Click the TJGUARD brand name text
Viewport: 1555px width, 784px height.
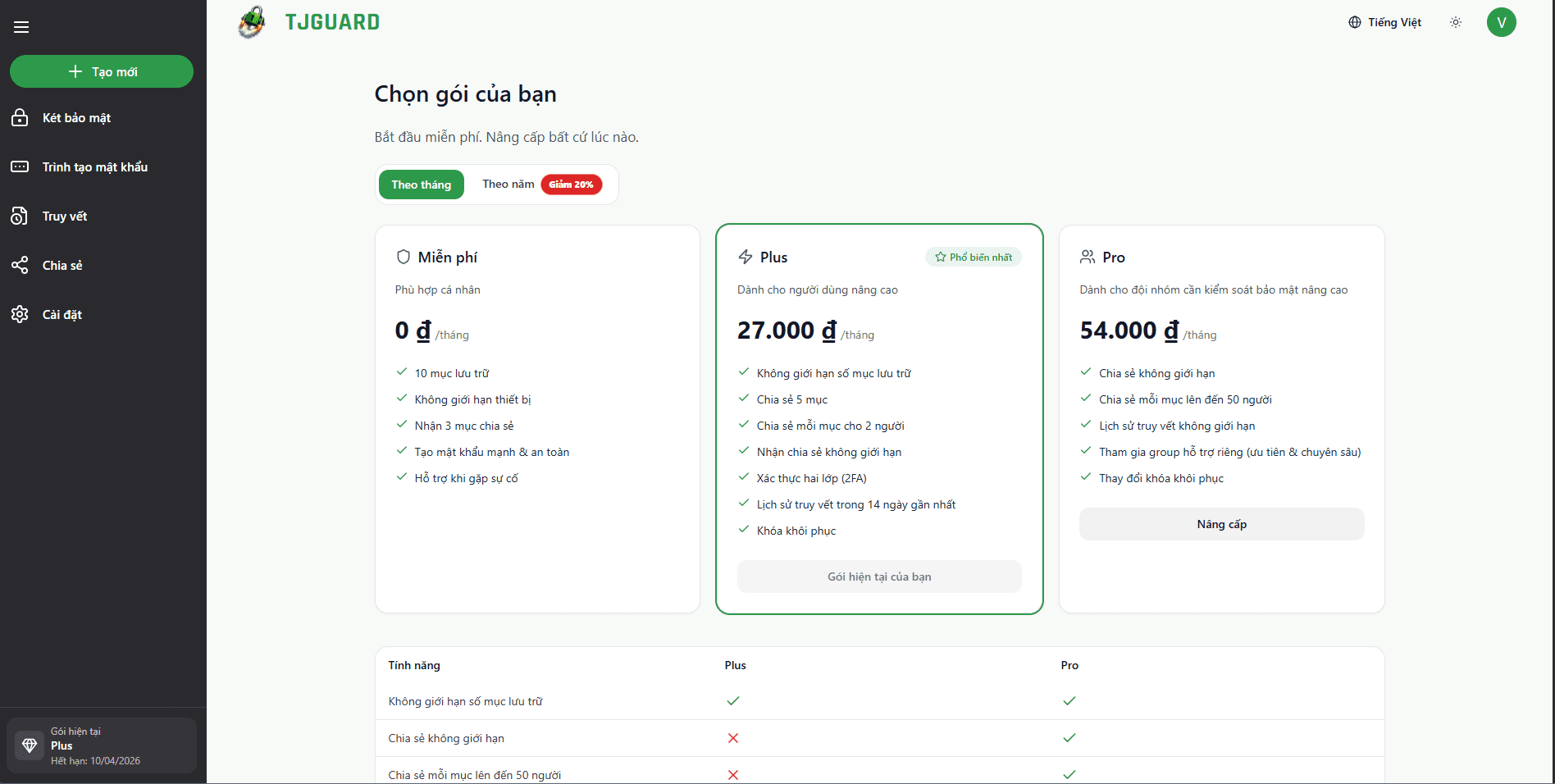(x=332, y=22)
